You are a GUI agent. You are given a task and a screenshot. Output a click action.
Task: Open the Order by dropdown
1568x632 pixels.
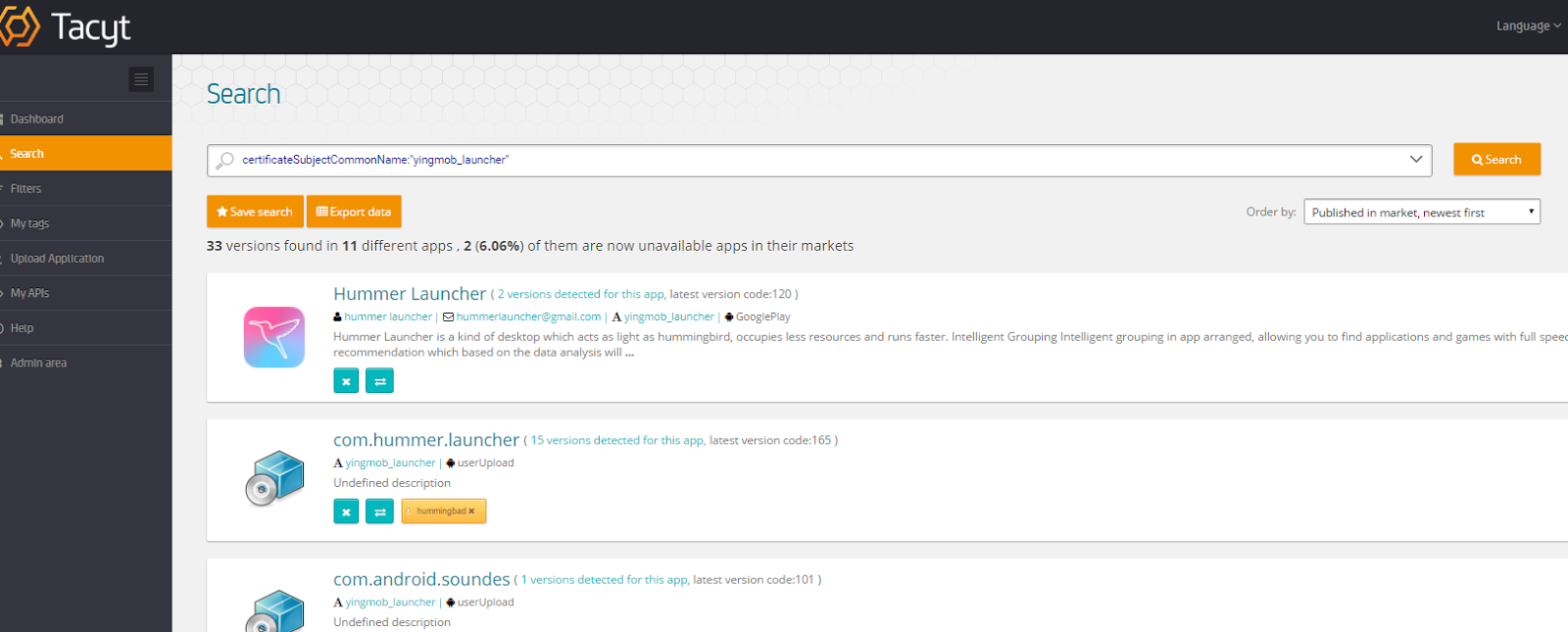click(x=1421, y=212)
